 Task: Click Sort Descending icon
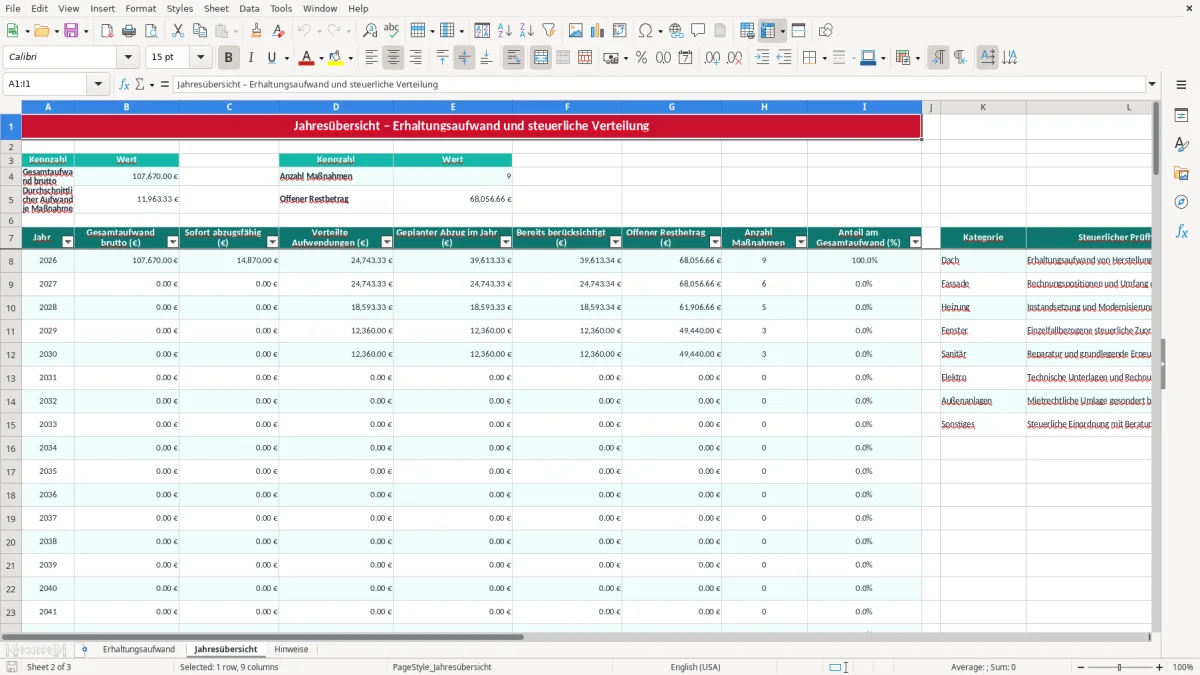coord(526,31)
